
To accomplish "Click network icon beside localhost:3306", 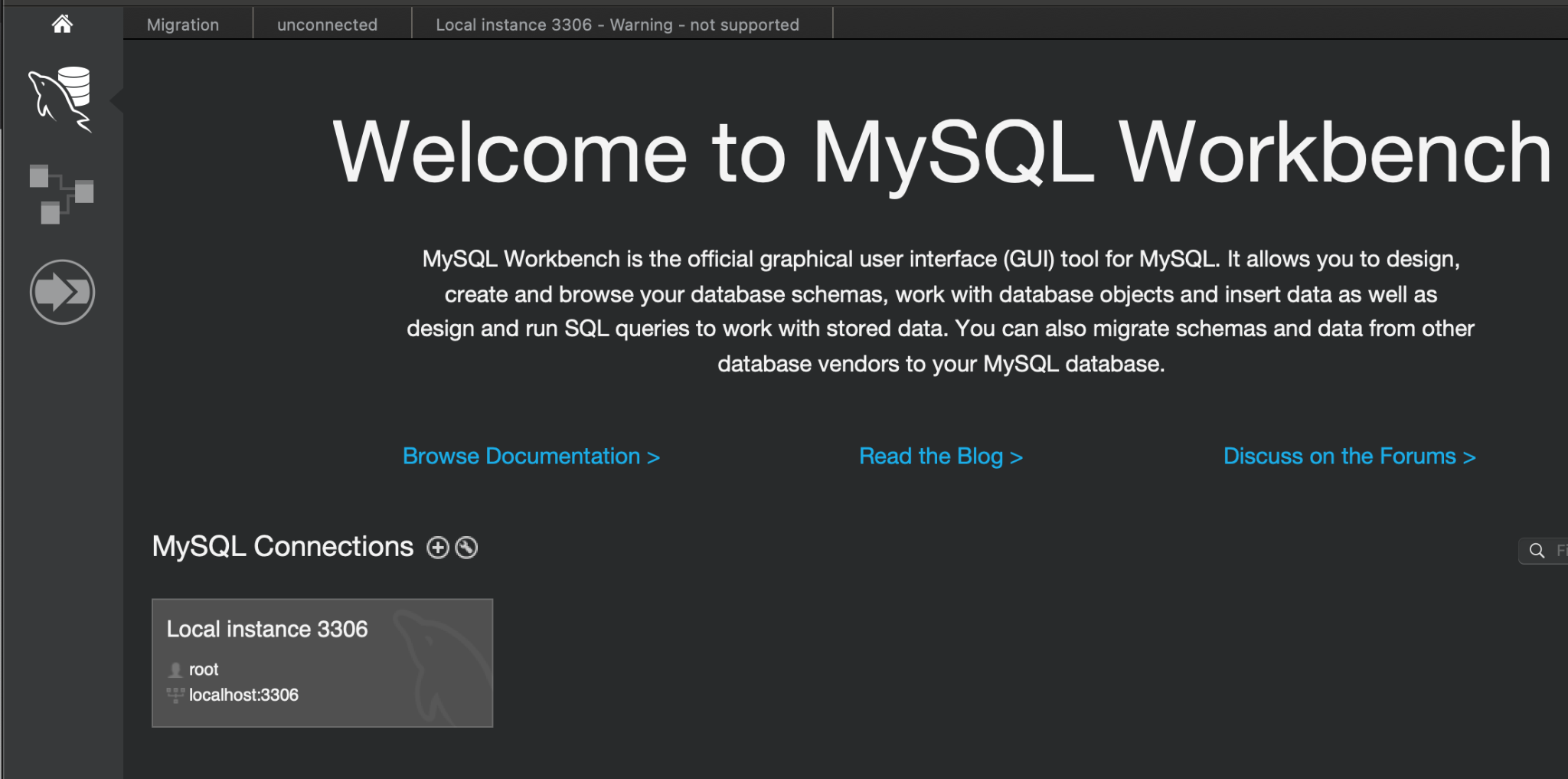I will [x=175, y=695].
